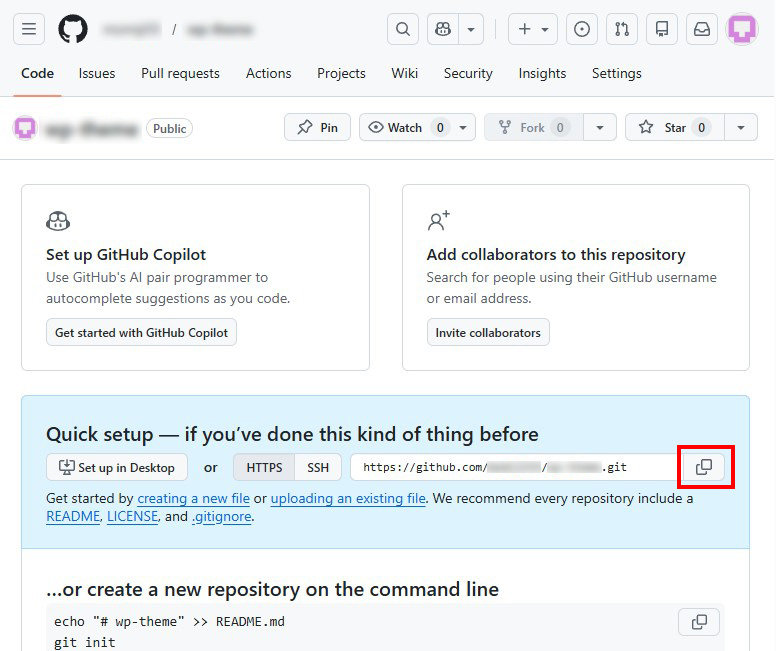Click Invite collaborators button
Viewport: 776px width, 651px height.
(488, 332)
